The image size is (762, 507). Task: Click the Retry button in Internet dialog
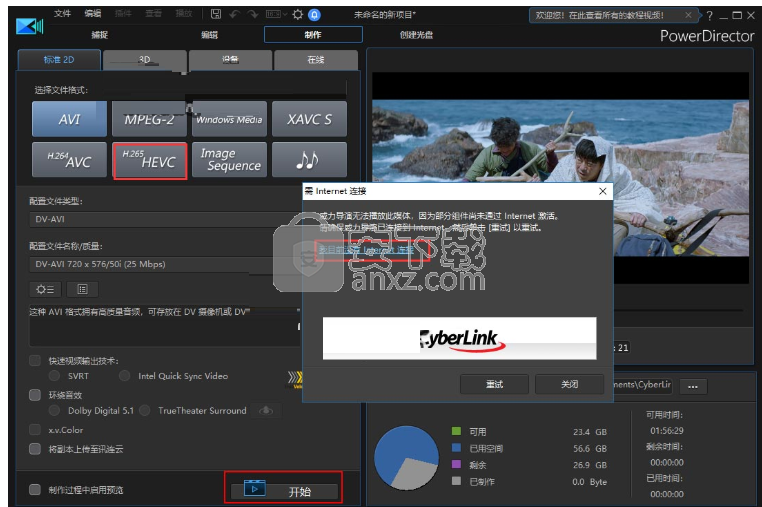point(494,384)
